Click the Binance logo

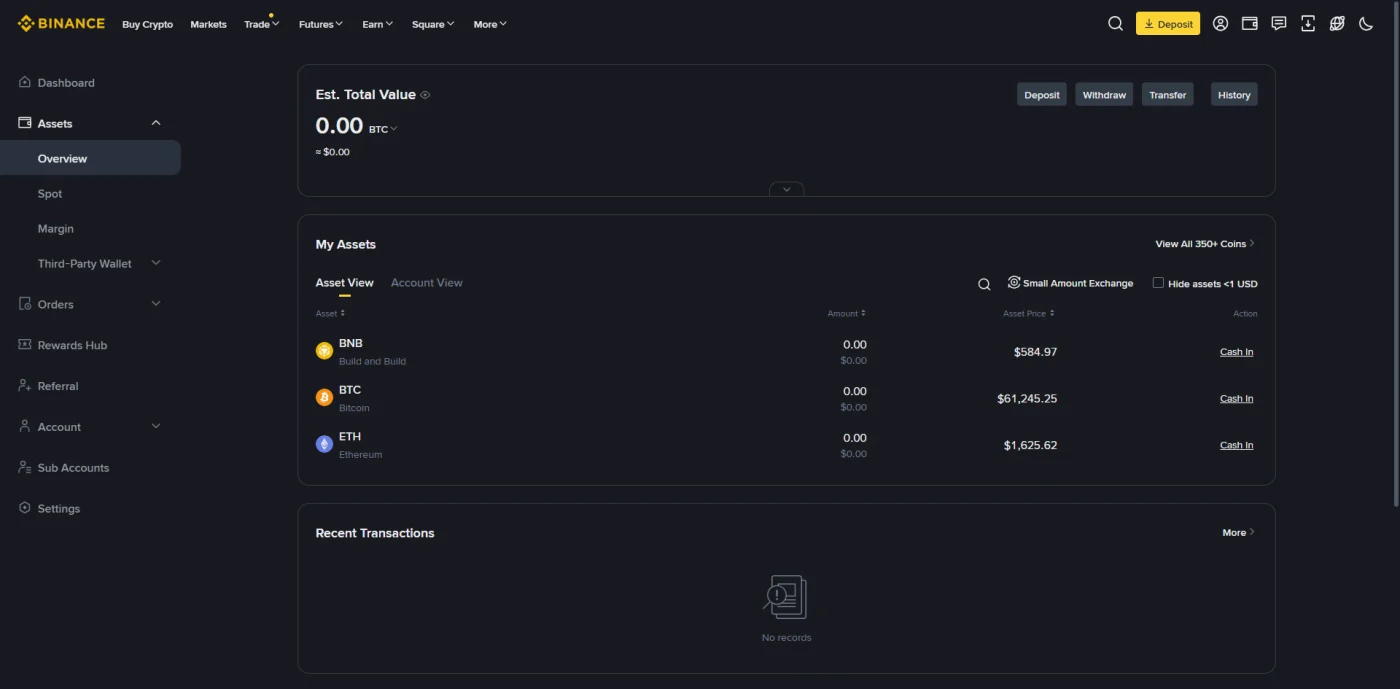[x=61, y=23]
